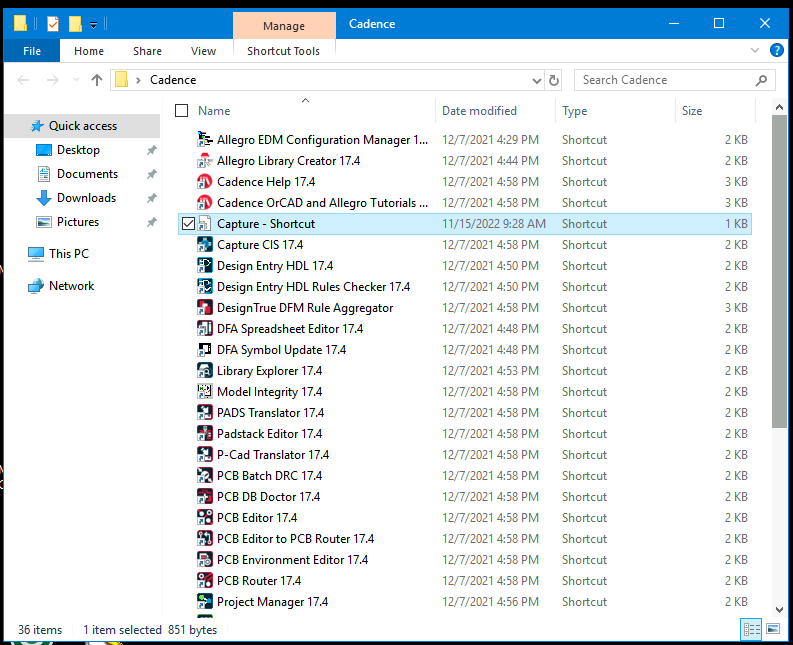Sort by Name column header
This screenshot has width=793, height=645.
pos(214,111)
